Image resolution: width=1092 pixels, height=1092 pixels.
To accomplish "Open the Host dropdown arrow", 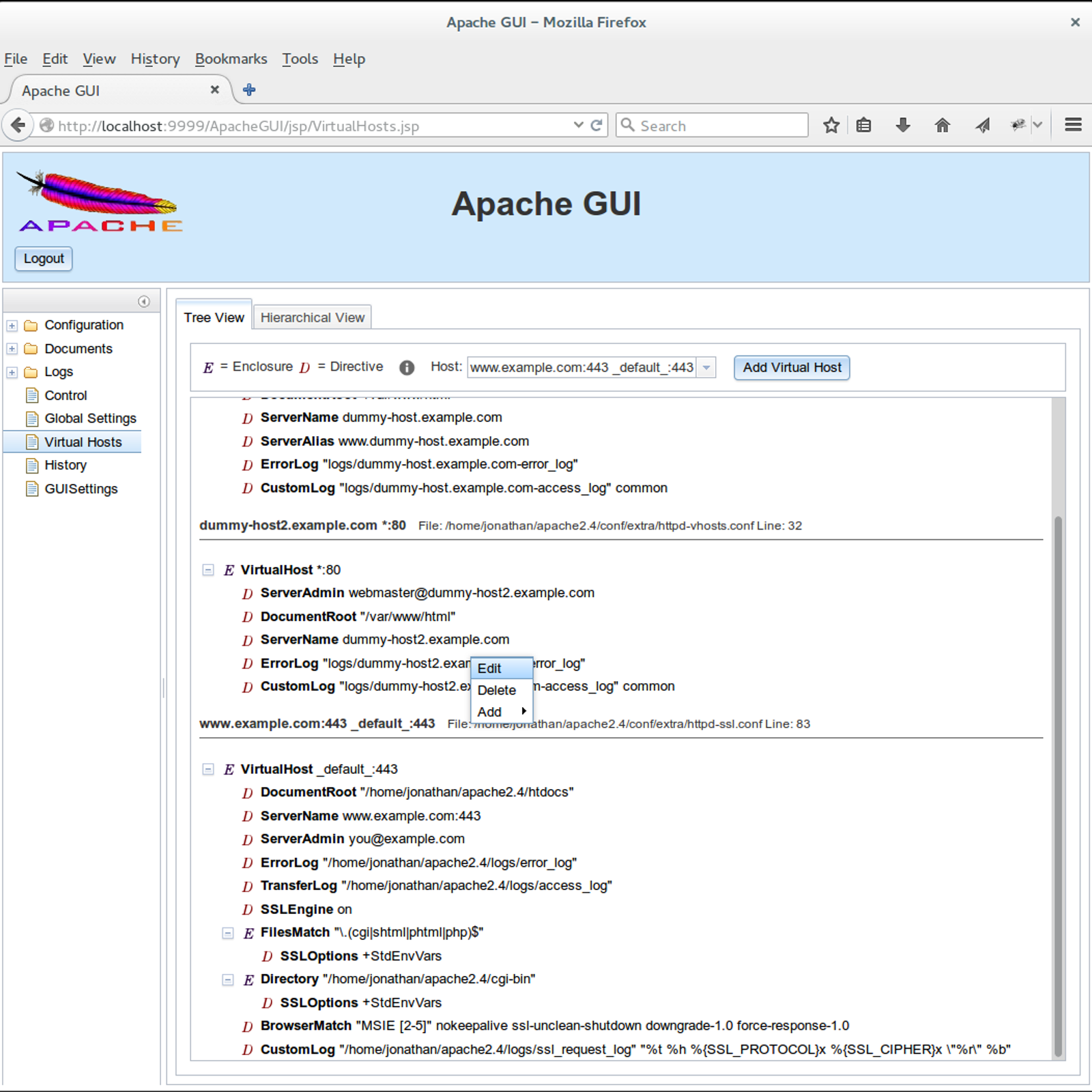I will 706,368.
